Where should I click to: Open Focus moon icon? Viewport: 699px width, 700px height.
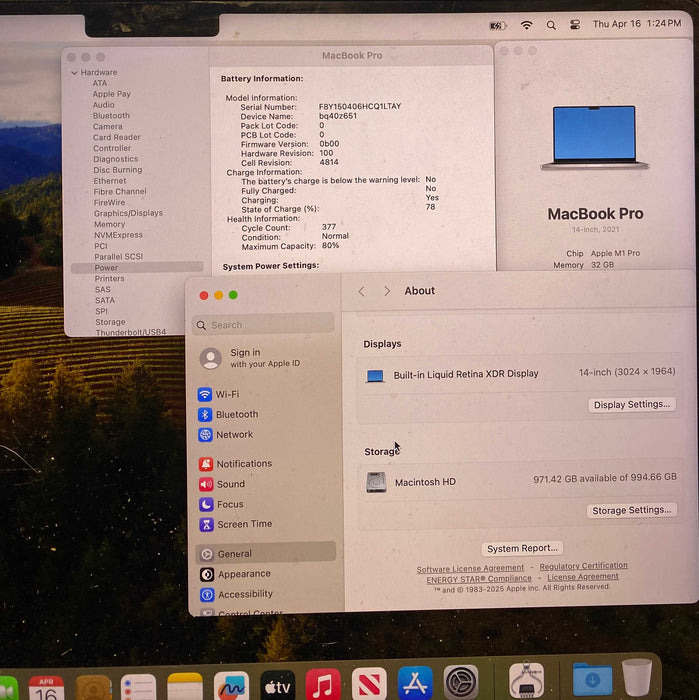[206, 504]
